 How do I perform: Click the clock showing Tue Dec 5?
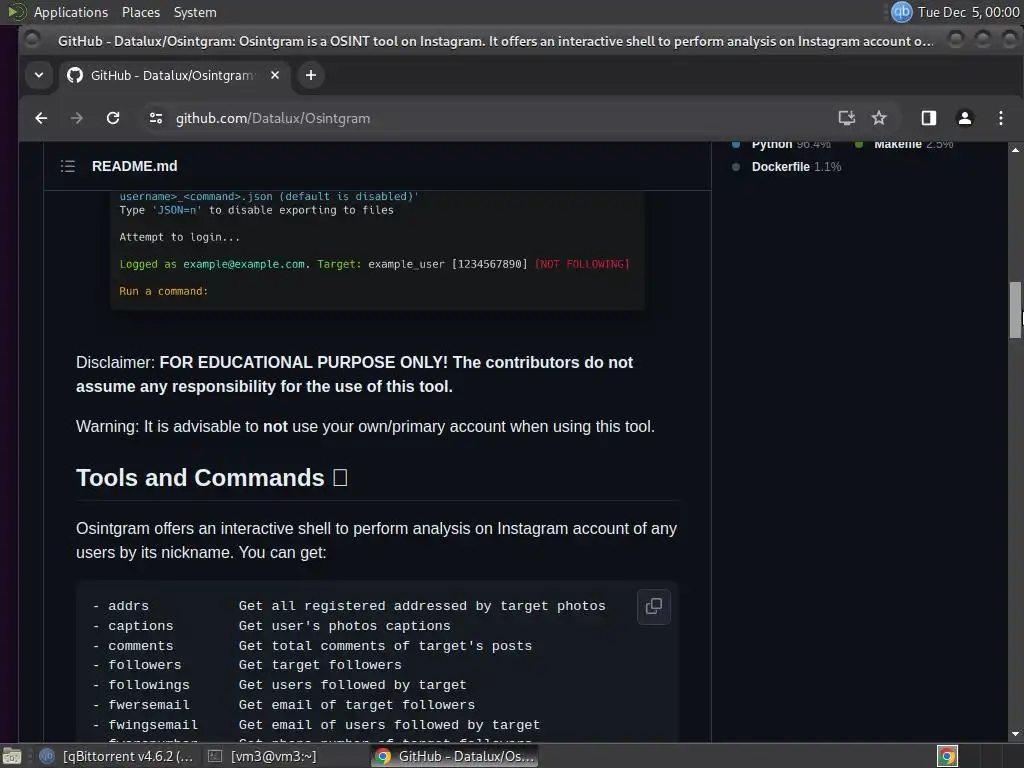tap(968, 12)
